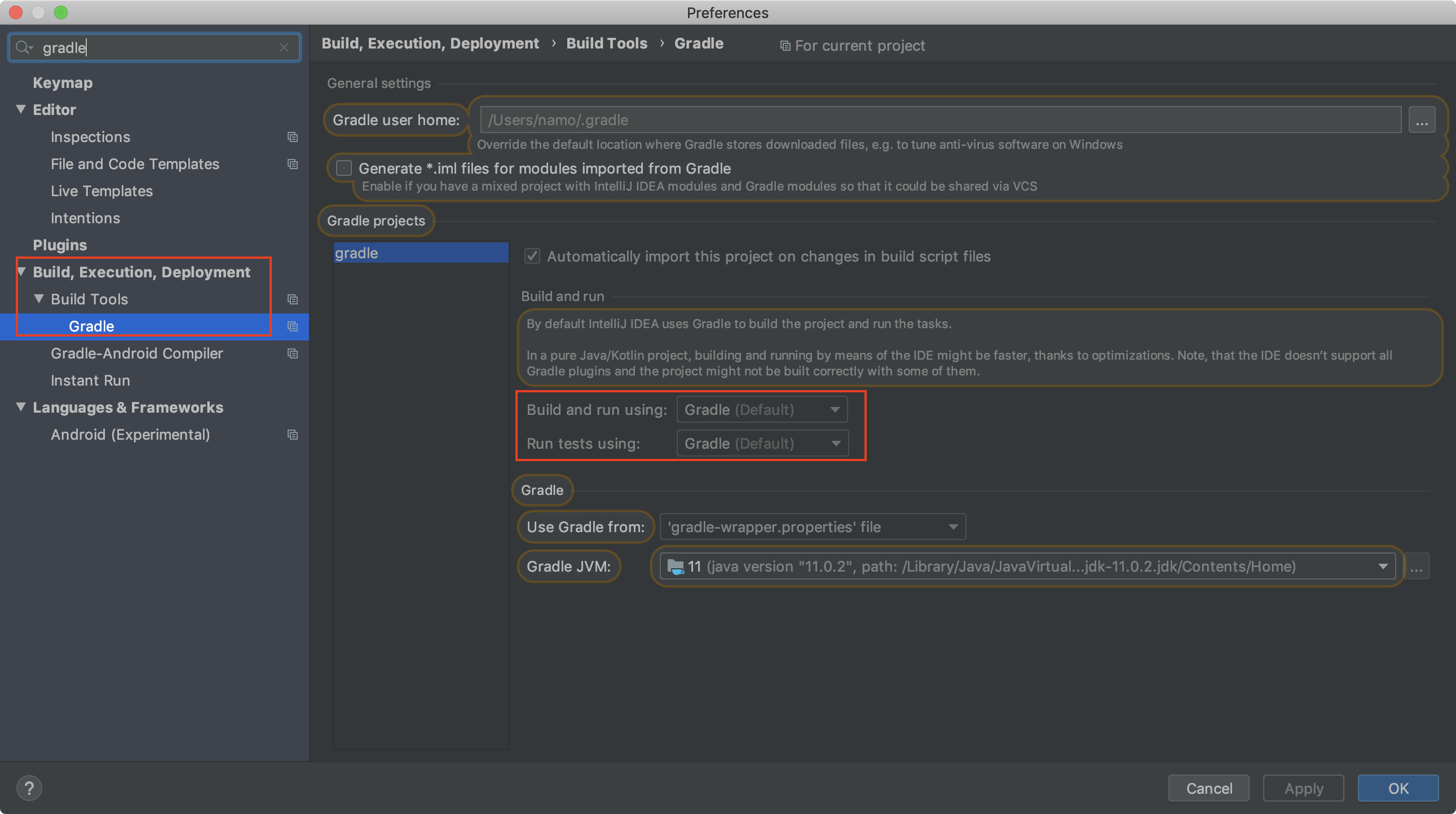Open the Intentions settings page
The width and height of the screenshot is (1456, 814).
click(85, 218)
